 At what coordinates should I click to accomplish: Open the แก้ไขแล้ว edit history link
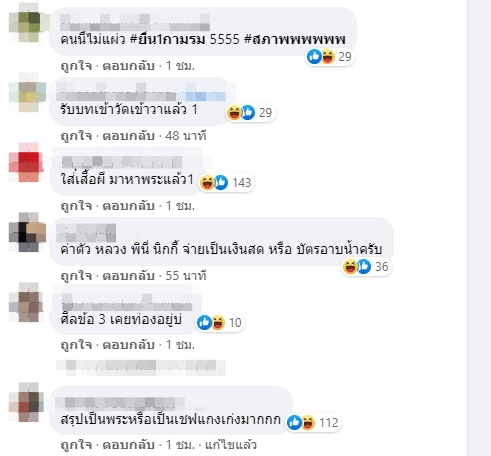pyautogui.click(x=231, y=445)
